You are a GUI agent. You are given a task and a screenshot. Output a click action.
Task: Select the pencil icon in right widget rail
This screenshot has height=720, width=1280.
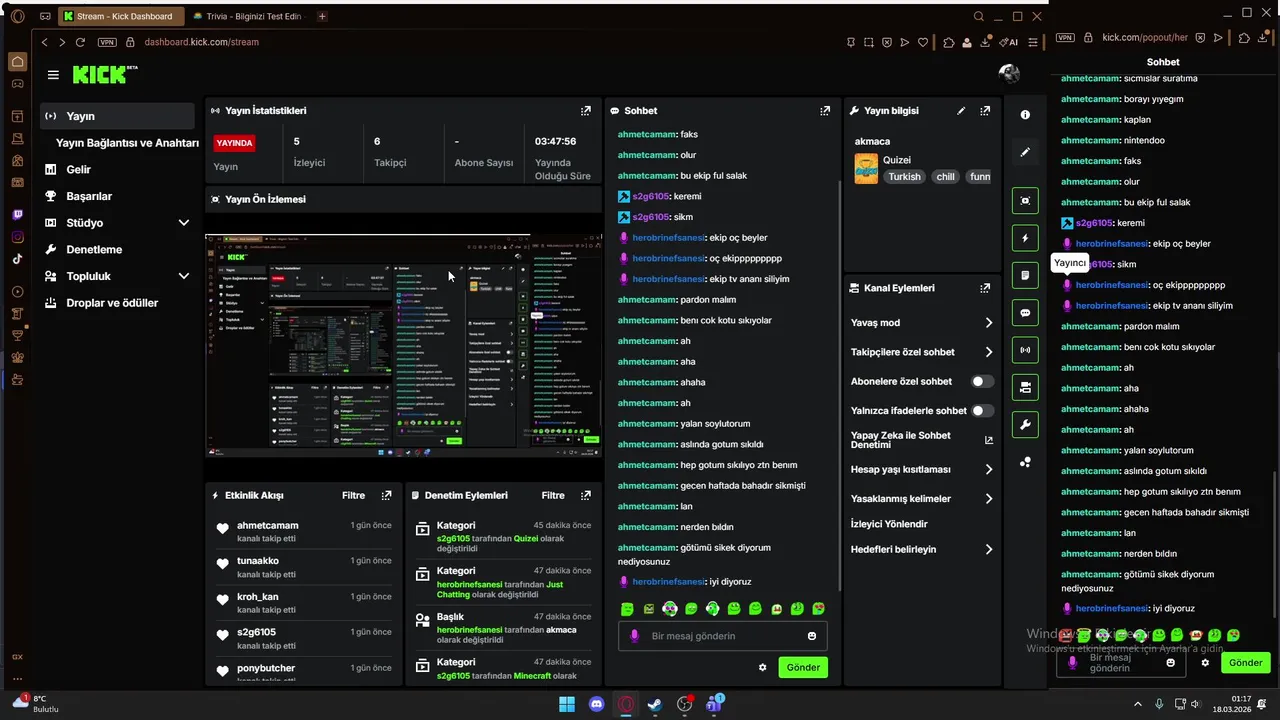[x=1025, y=152]
